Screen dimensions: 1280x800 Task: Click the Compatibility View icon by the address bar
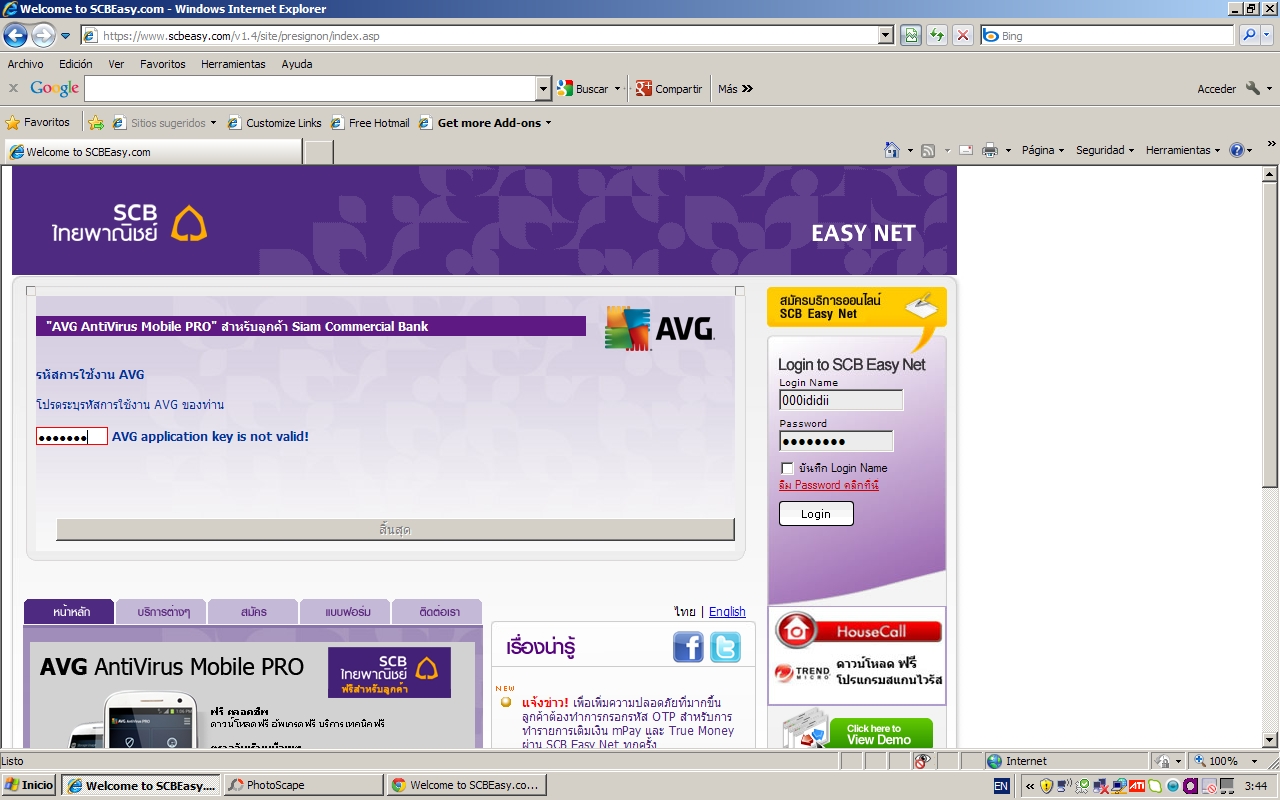click(910, 35)
